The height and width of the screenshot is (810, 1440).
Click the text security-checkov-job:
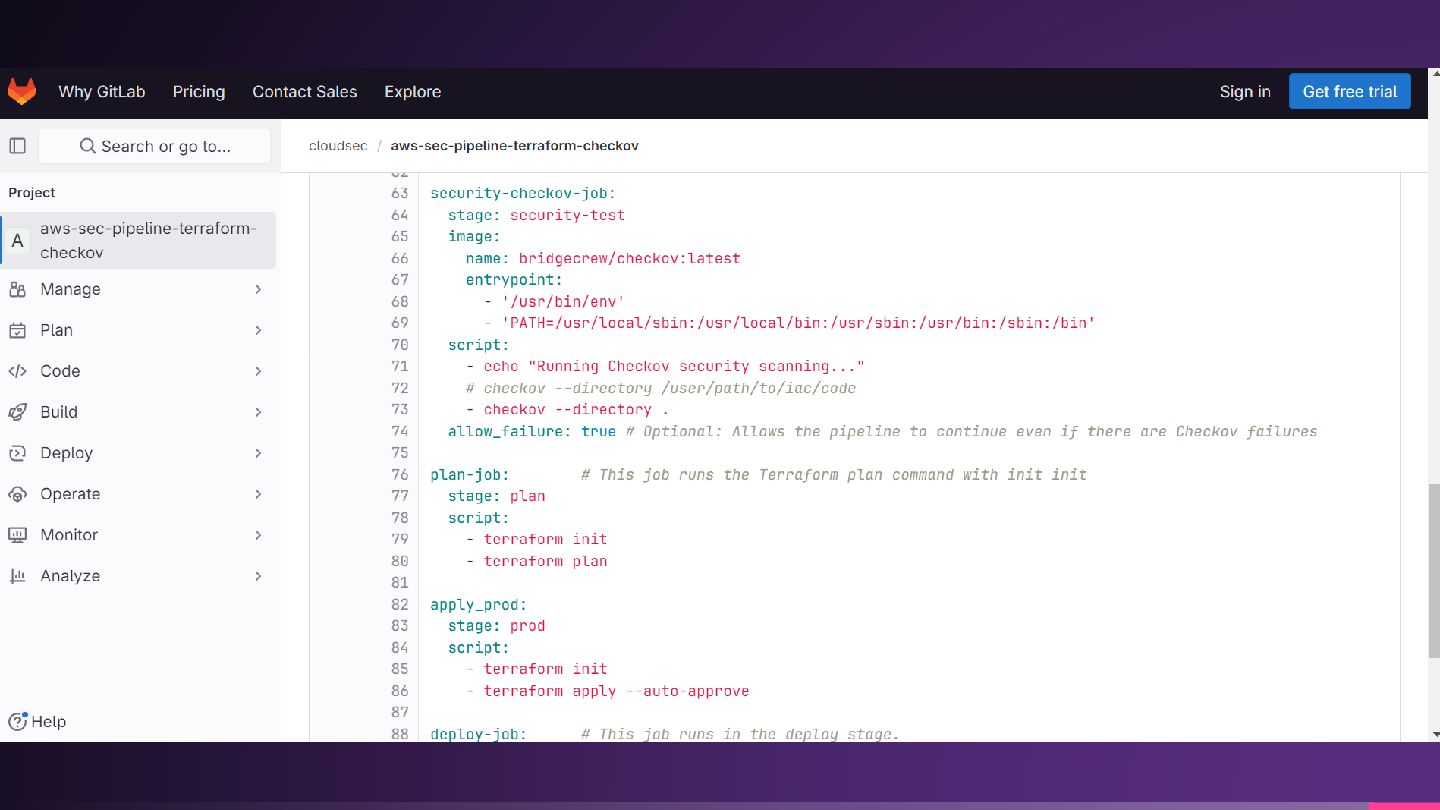523,193
